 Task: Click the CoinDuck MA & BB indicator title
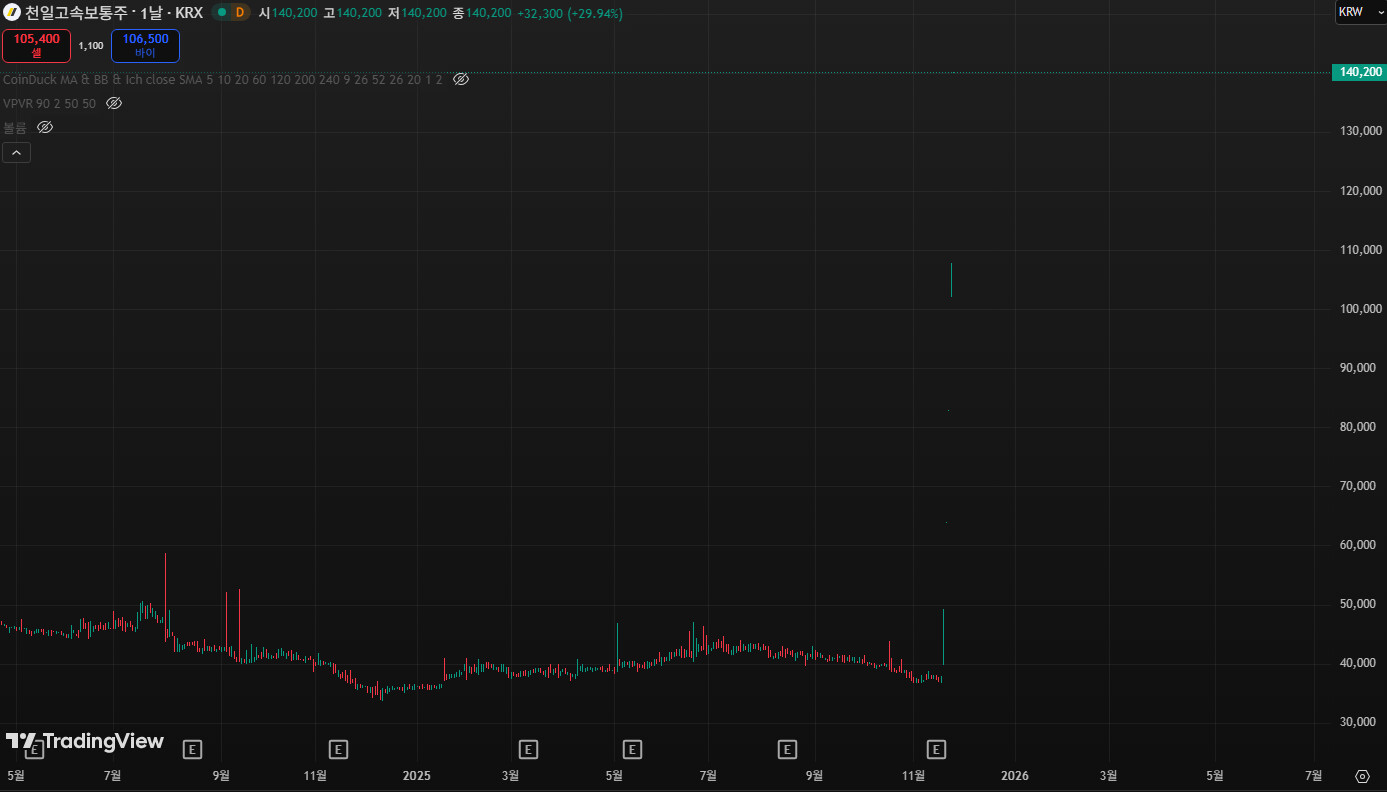click(222, 79)
